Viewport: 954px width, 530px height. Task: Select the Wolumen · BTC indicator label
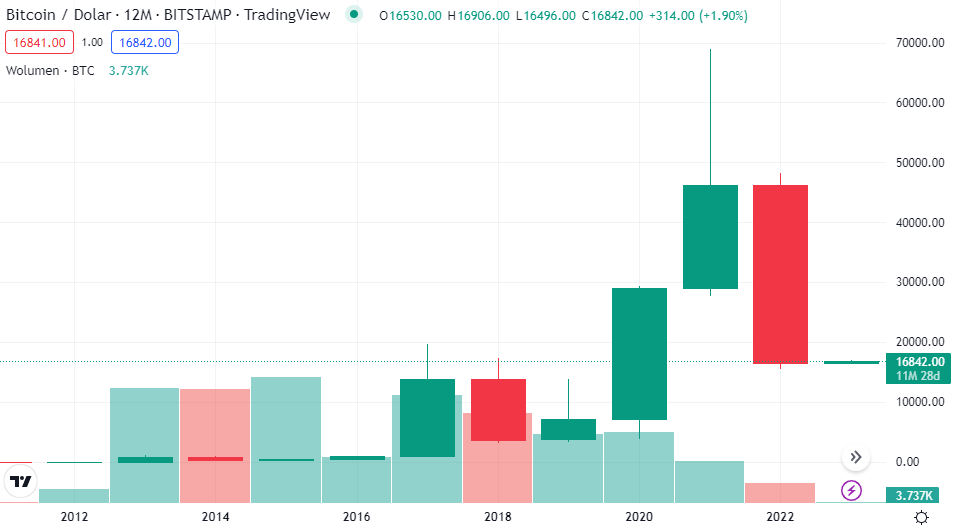(x=50, y=71)
